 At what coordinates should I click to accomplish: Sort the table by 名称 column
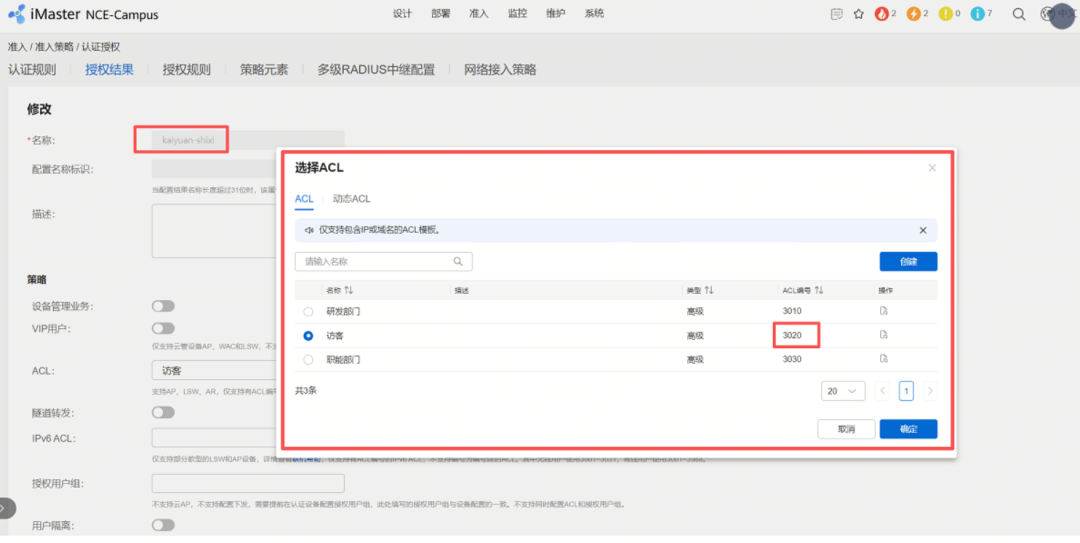(349, 291)
